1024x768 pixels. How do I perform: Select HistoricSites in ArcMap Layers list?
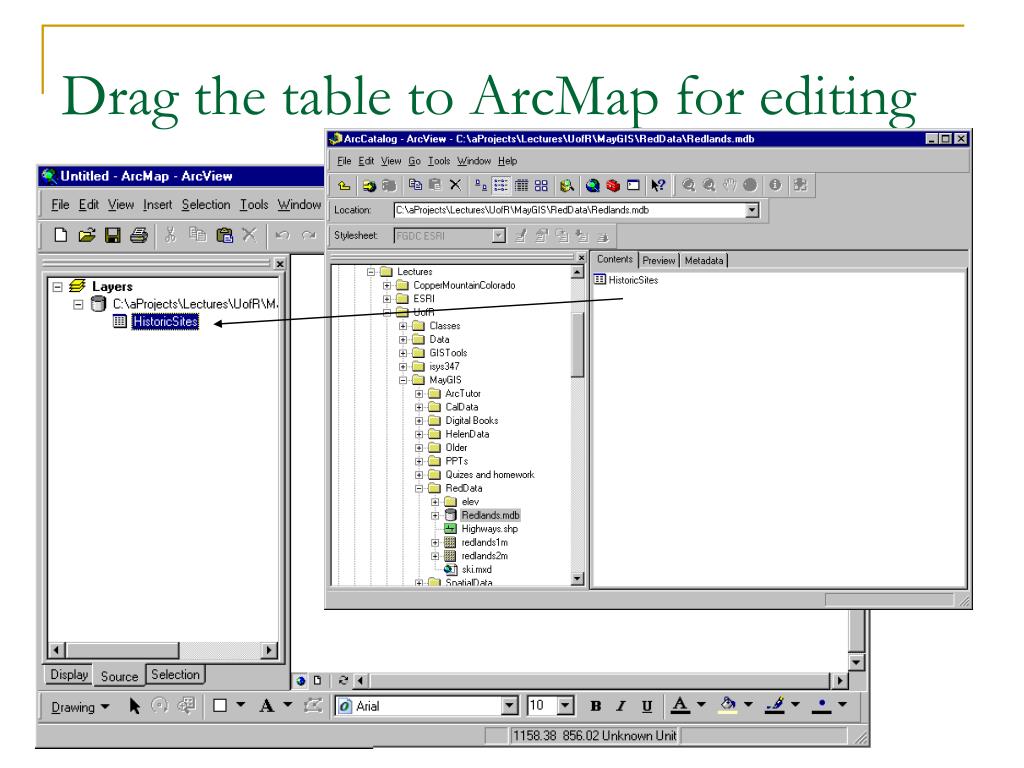[165, 321]
